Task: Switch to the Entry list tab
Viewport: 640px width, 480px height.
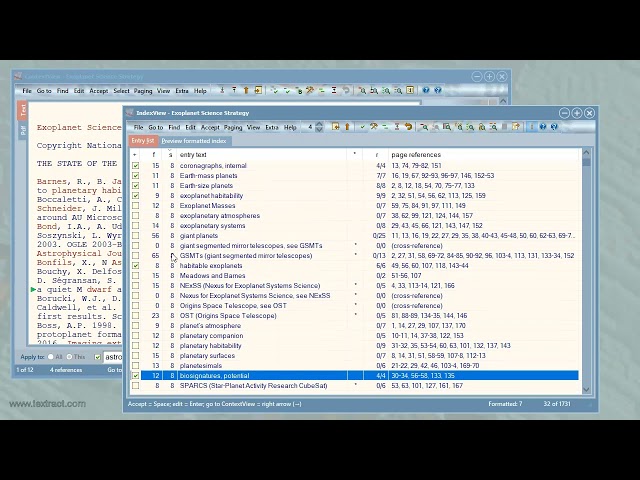Action: pos(143,140)
